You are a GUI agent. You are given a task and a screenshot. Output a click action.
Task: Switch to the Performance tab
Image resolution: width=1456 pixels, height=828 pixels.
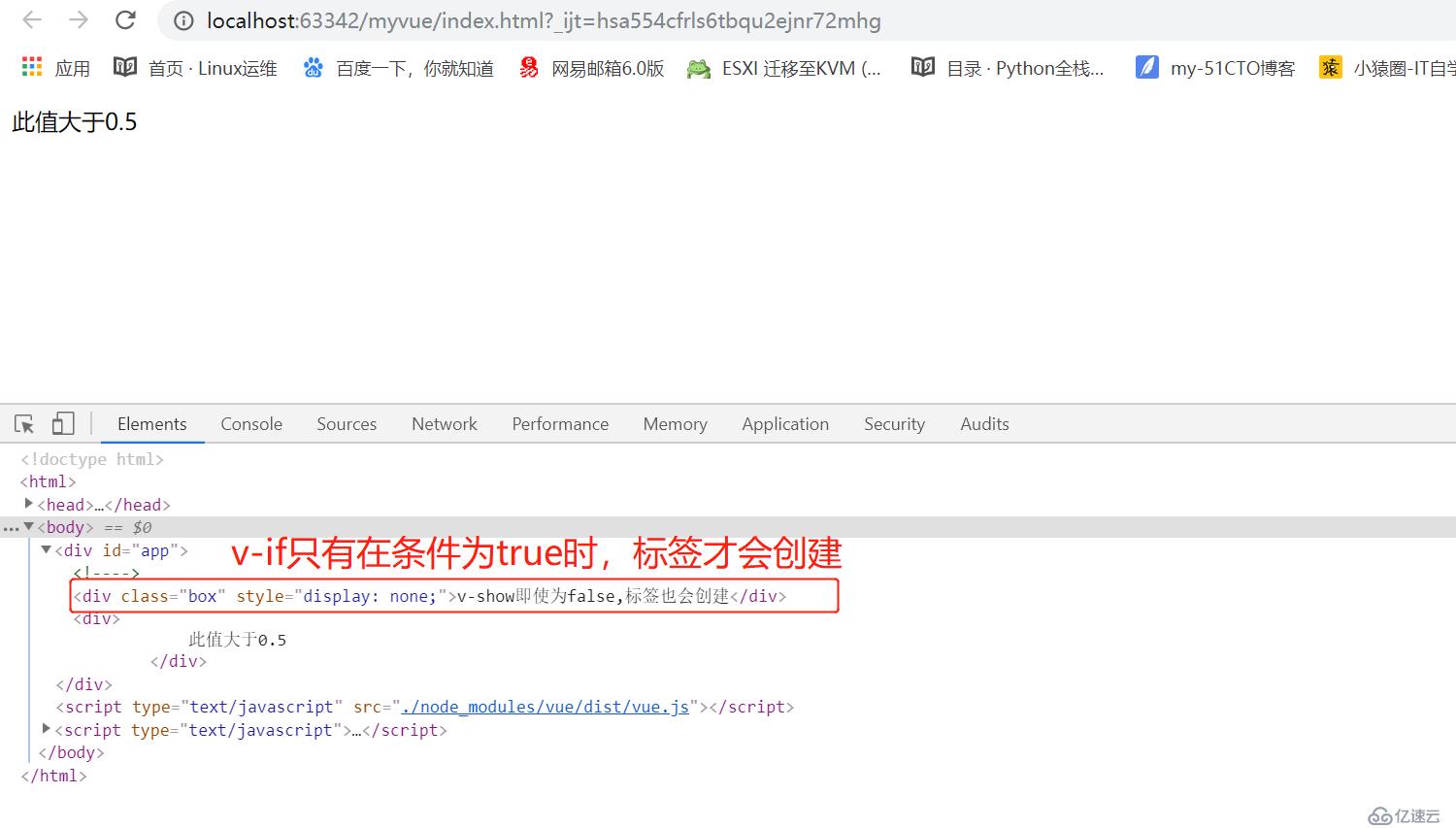pyautogui.click(x=560, y=424)
